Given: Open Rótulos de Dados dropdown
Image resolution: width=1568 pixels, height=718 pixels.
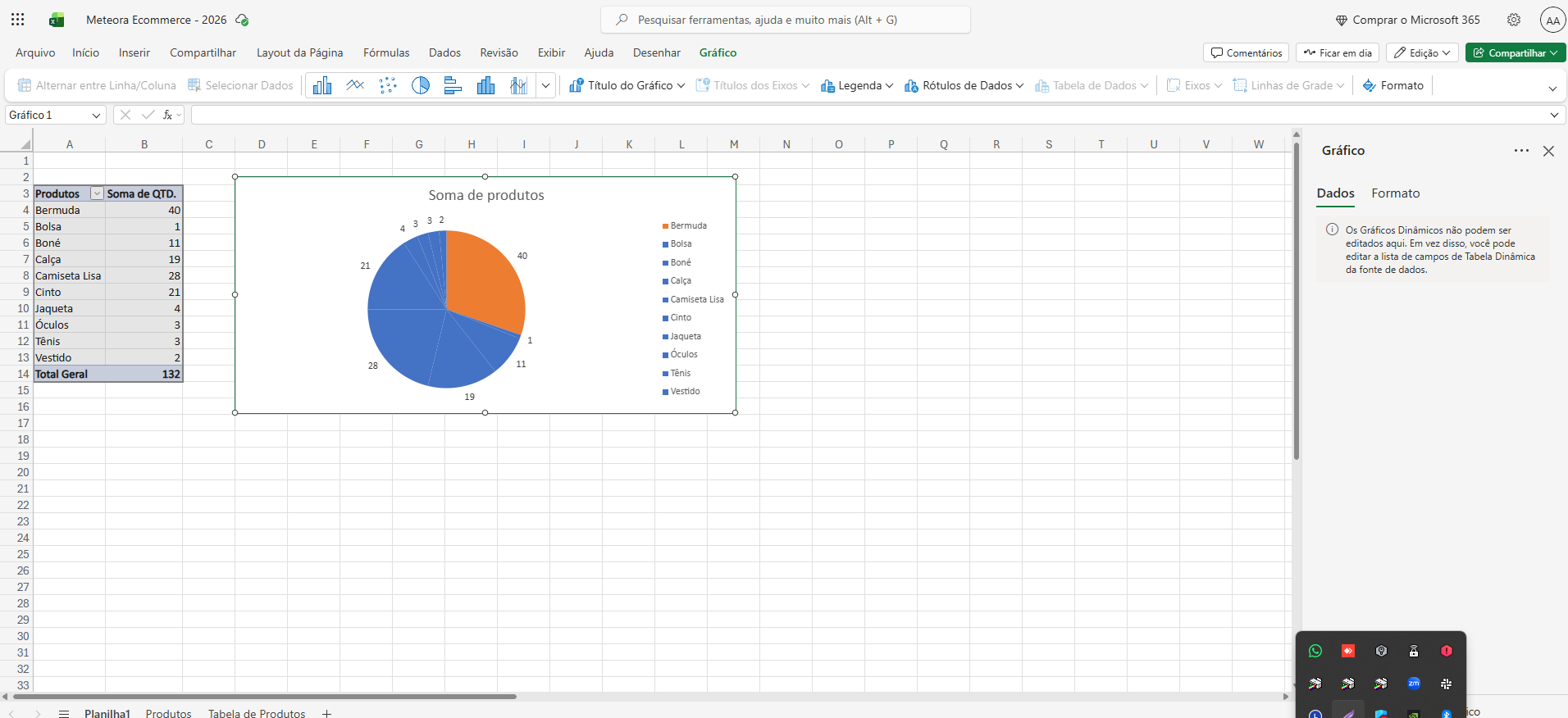Looking at the screenshot, I should point(964,85).
